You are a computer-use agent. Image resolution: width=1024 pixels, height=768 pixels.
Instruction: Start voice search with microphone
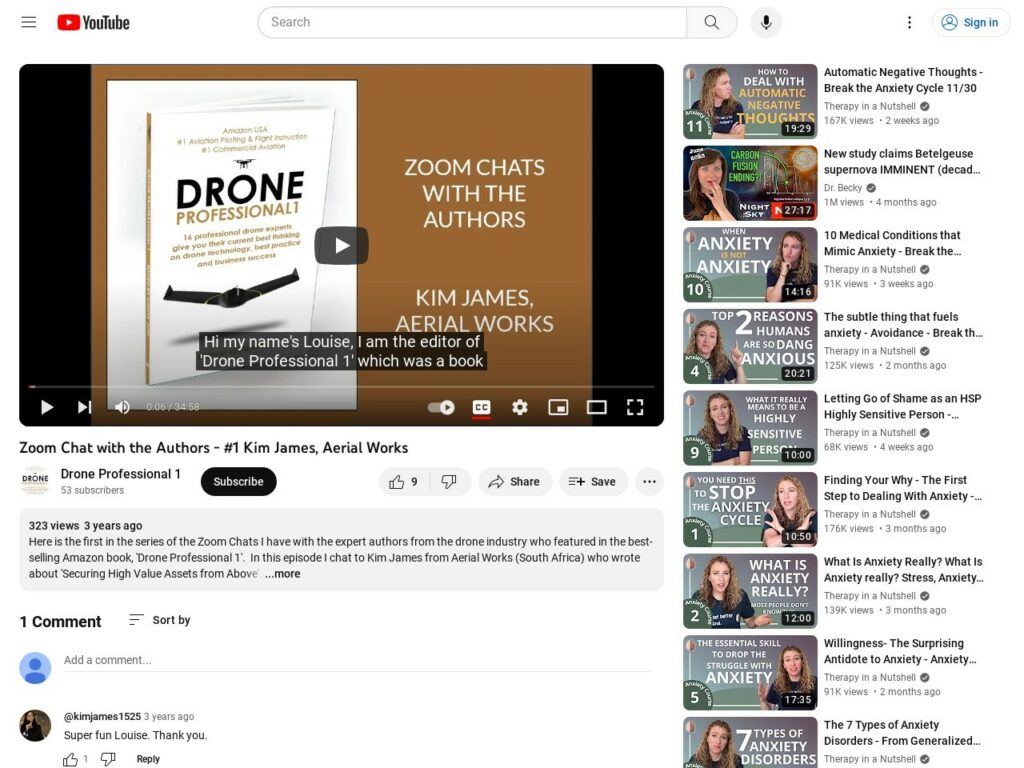[766, 22]
